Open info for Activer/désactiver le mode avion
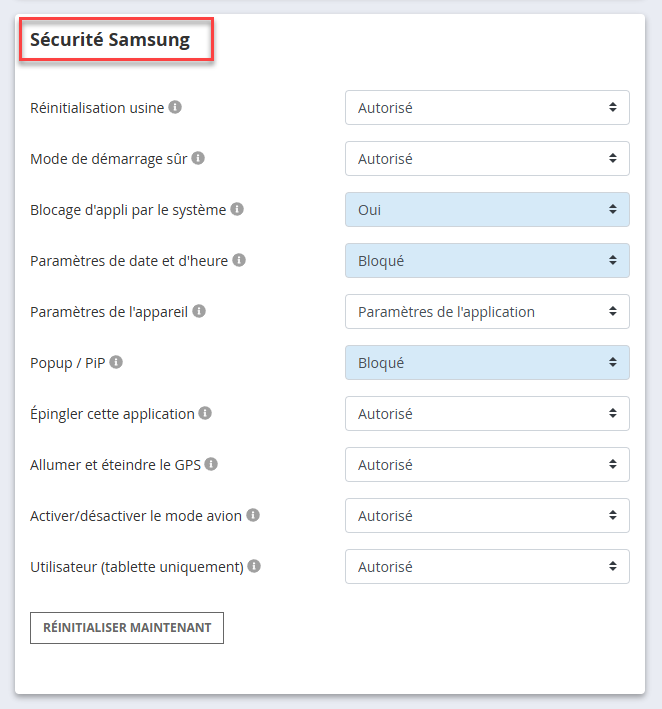Image resolution: width=662 pixels, height=709 pixels. point(253,515)
